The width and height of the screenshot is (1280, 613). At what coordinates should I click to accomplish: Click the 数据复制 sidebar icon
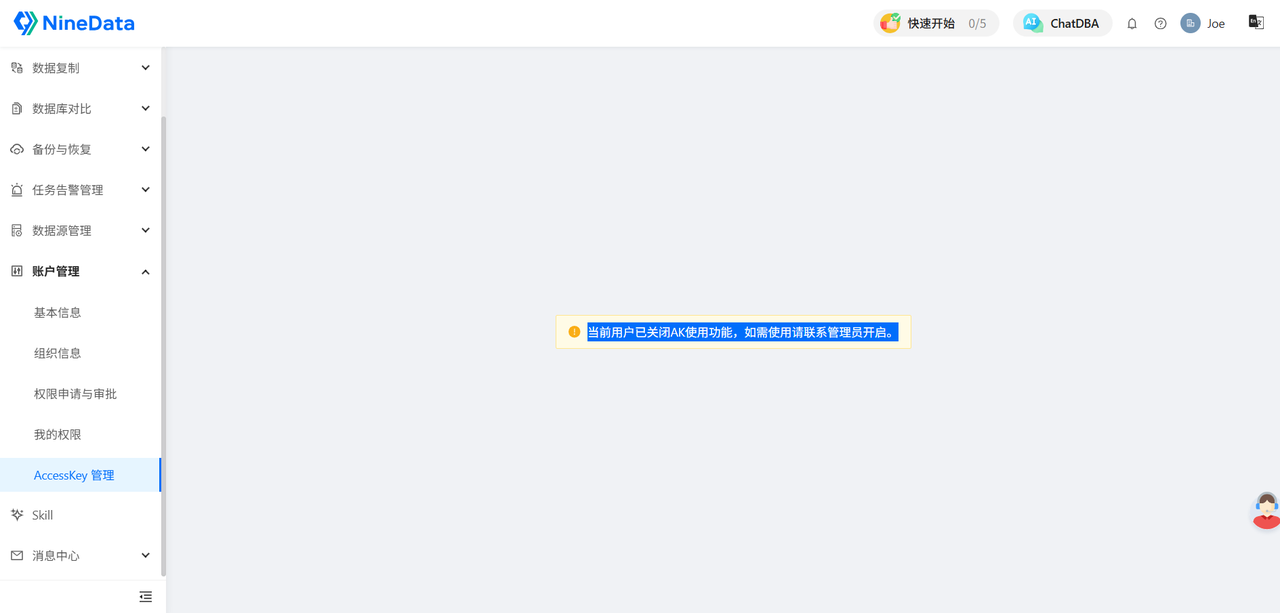coord(17,68)
